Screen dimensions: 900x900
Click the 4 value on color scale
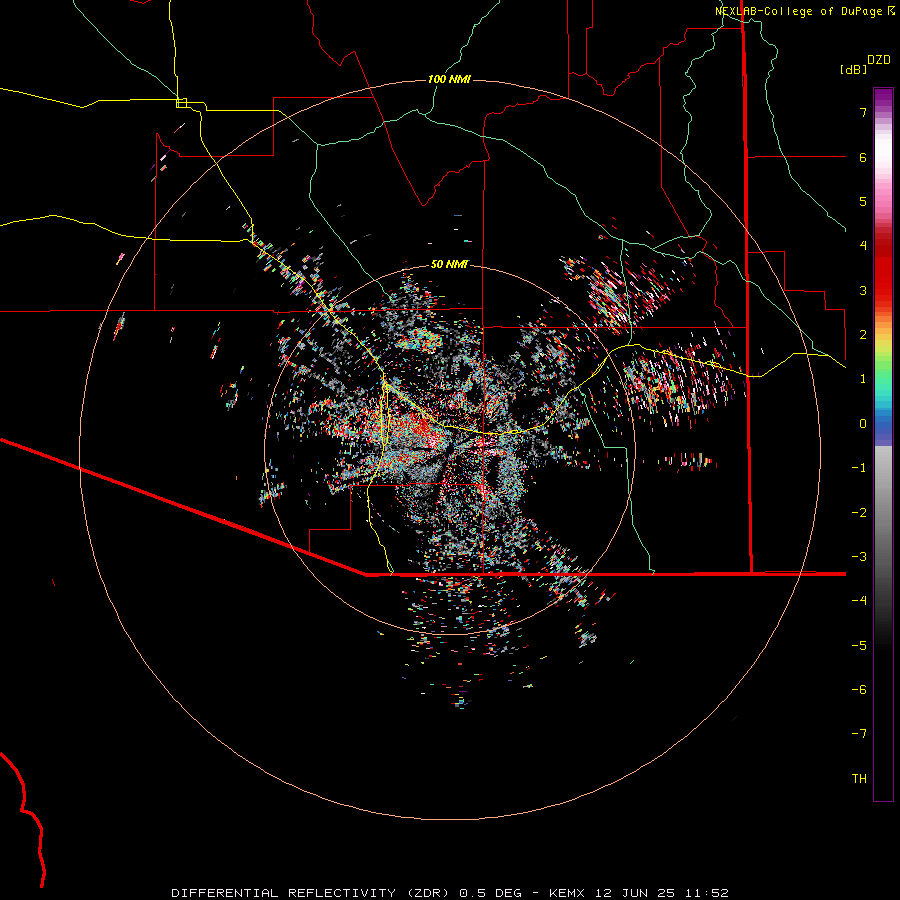[863, 246]
